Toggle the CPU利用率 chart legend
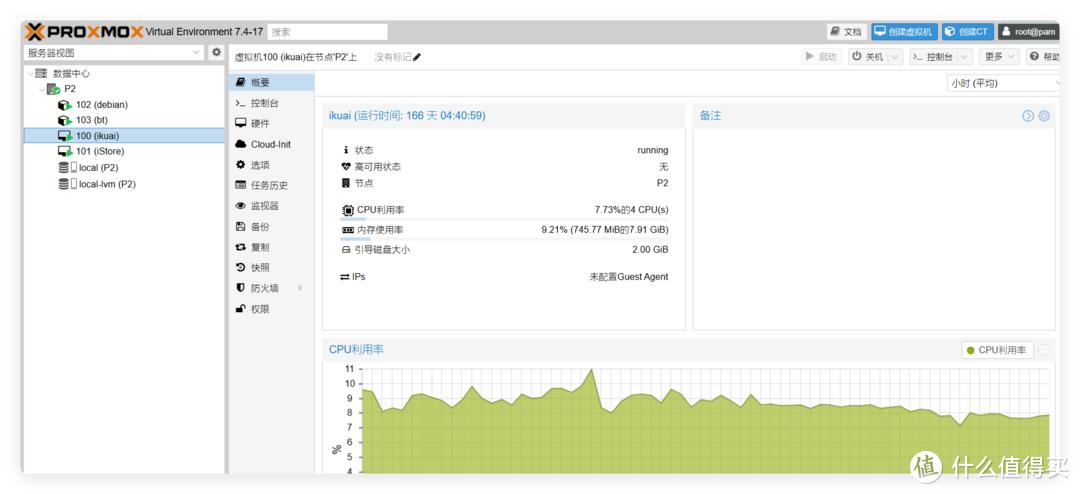 tap(997, 350)
